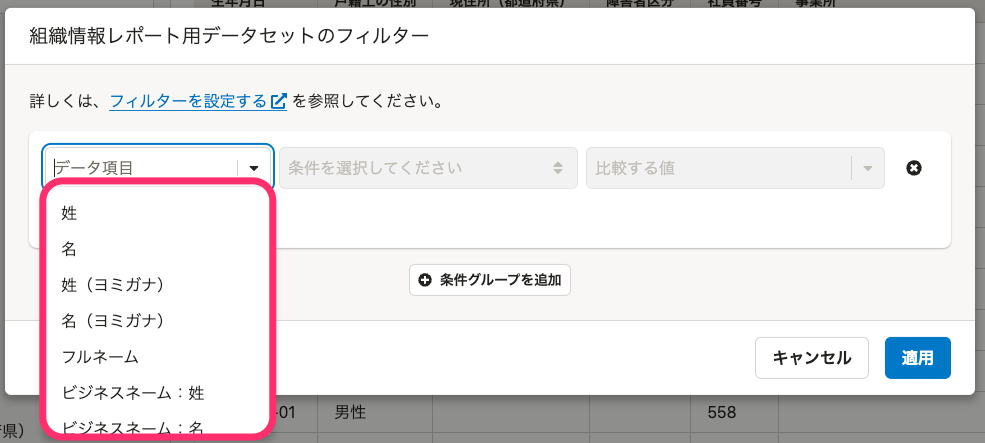Expand the 比較する値 dropdown arrow
The image size is (985, 443).
(x=868, y=168)
